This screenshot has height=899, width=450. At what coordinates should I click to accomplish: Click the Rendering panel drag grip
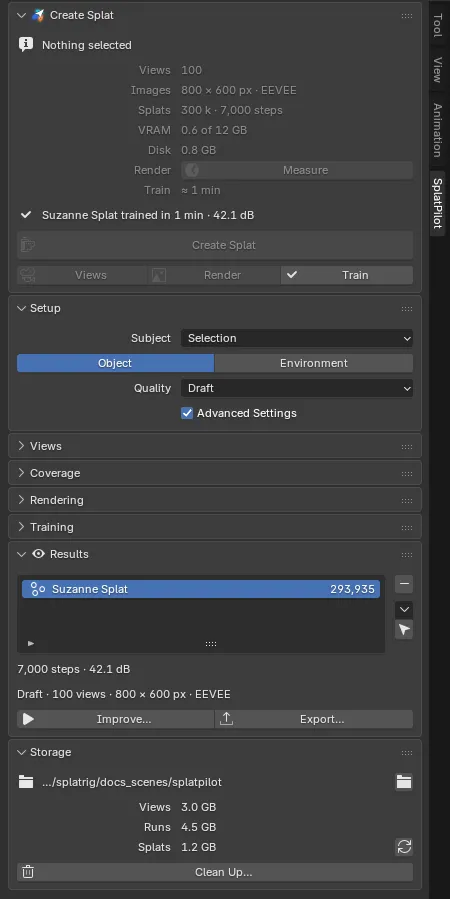(407, 500)
